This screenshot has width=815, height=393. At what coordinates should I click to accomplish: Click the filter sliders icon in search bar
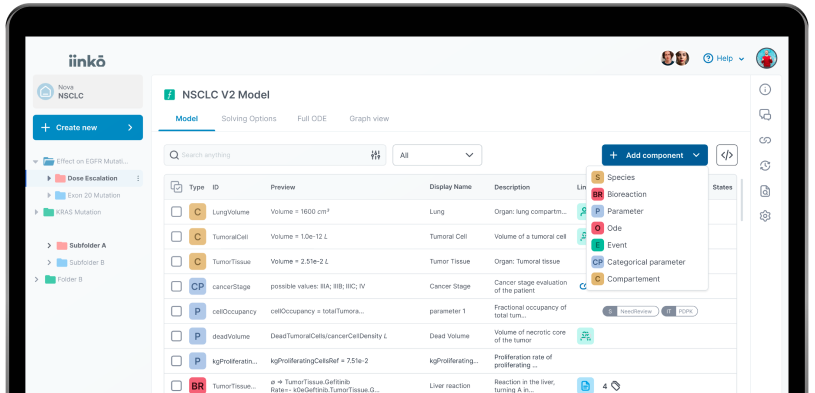tap(375, 155)
